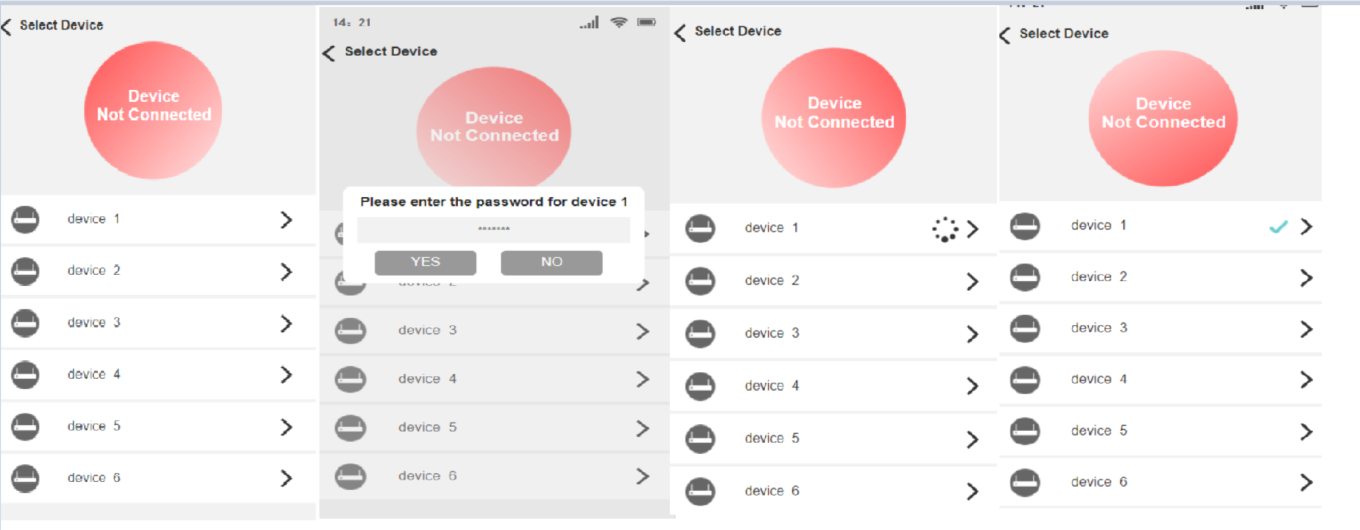Click the teal checkmark next to device 1
1360x530 pixels.
pyautogui.click(x=1278, y=227)
